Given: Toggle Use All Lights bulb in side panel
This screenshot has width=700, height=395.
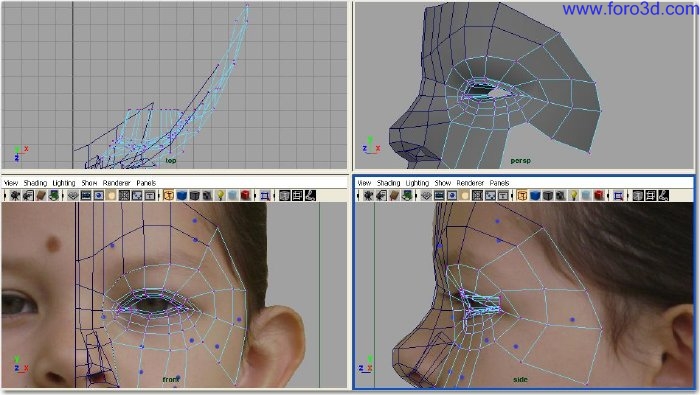Looking at the screenshot, I should 573,195.
